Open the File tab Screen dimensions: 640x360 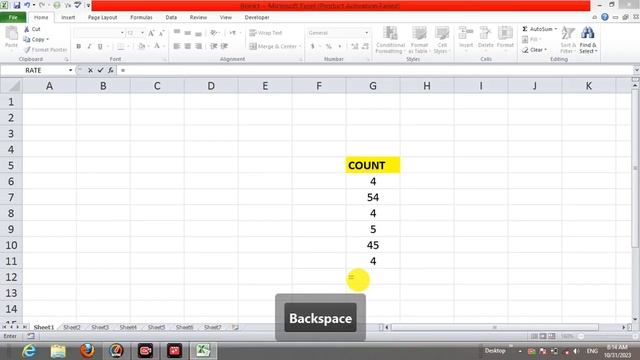click(x=13, y=18)
